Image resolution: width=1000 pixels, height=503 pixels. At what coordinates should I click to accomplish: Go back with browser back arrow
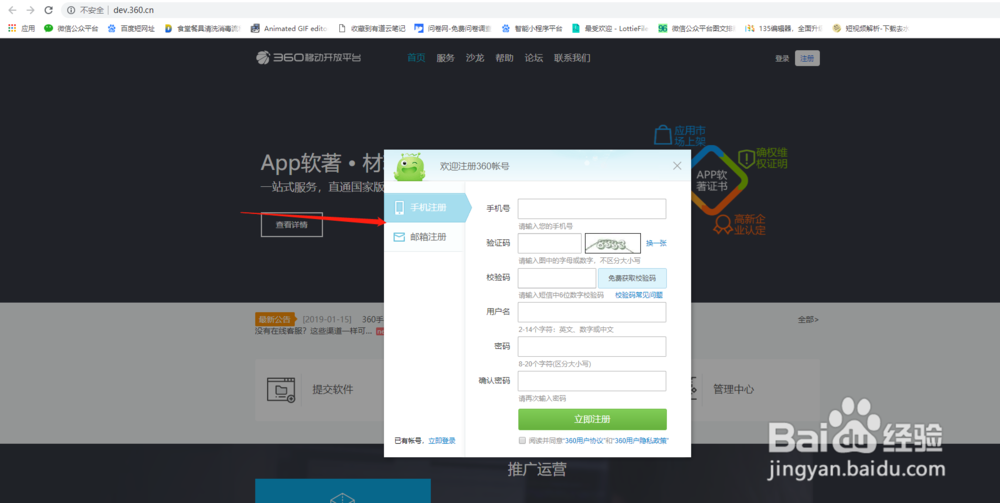tap(12, 10)
